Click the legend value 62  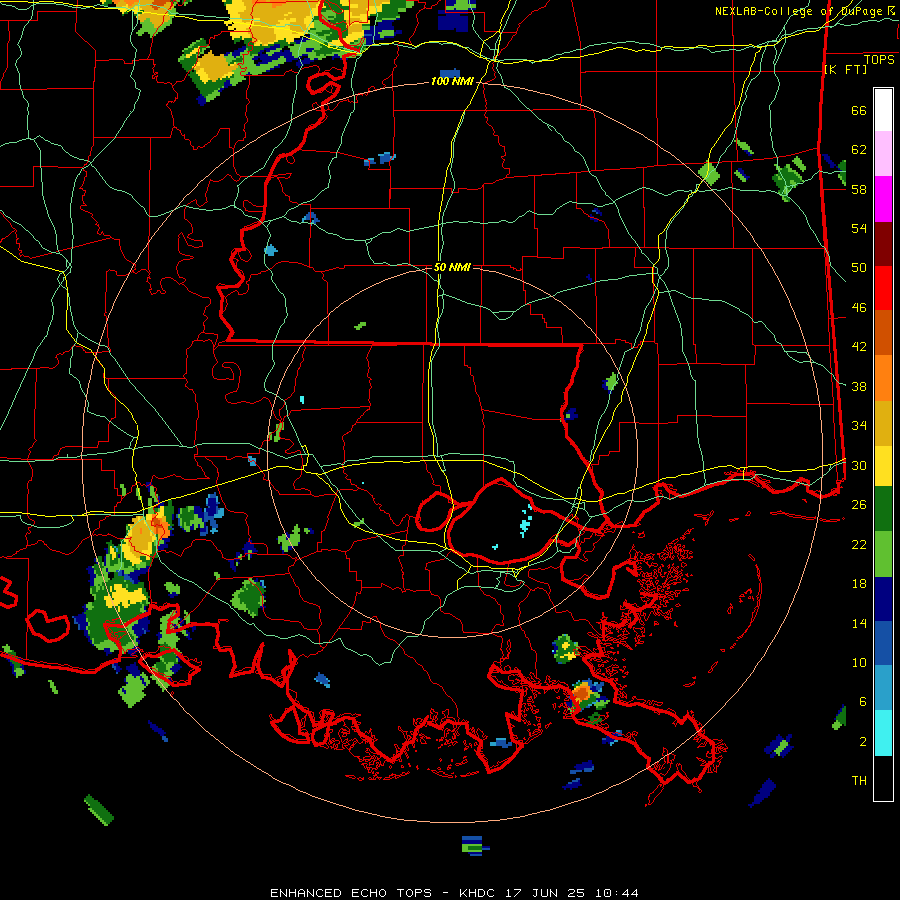[x=859, y=149]
